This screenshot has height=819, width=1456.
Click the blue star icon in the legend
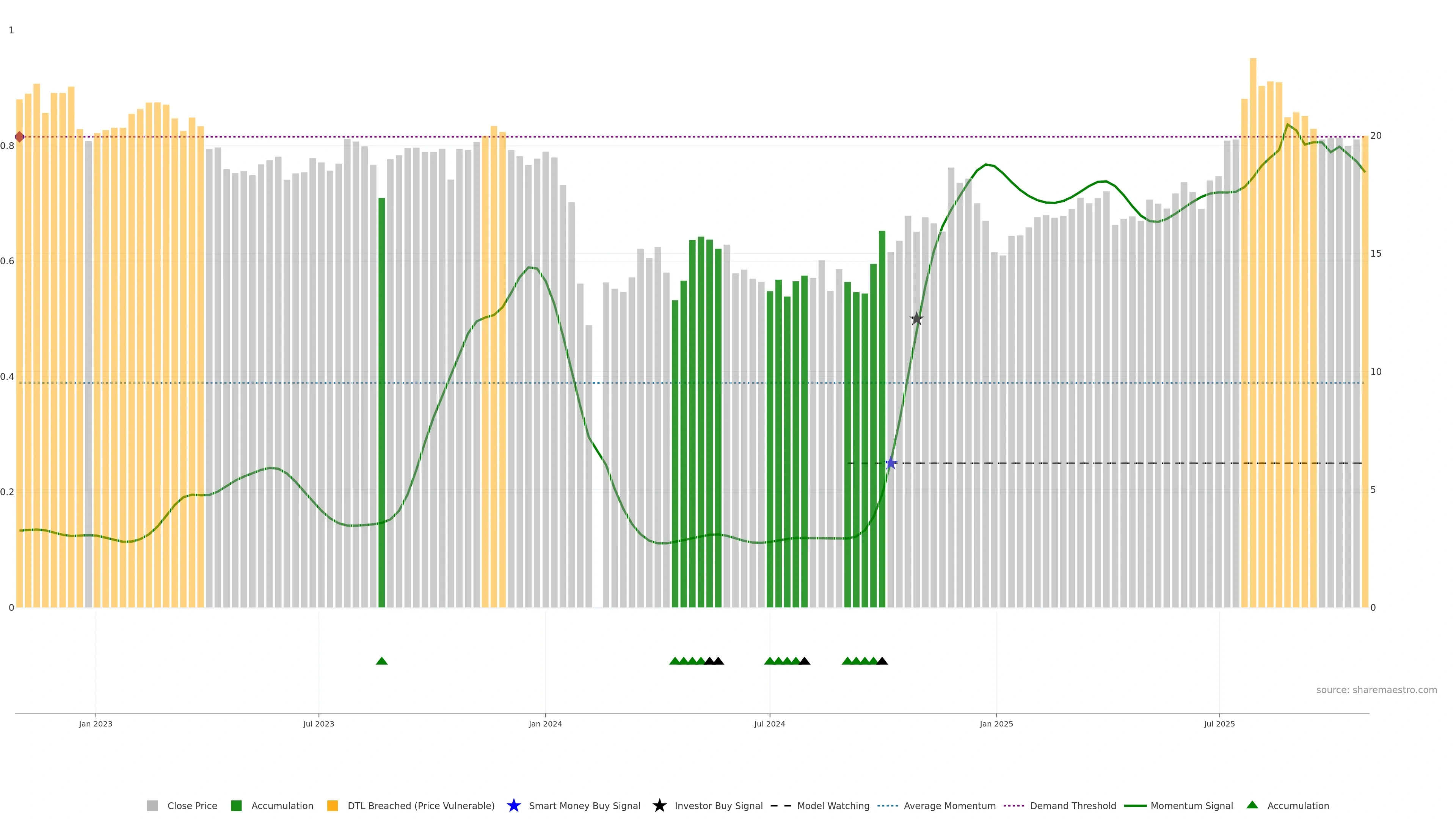[513, 805]
